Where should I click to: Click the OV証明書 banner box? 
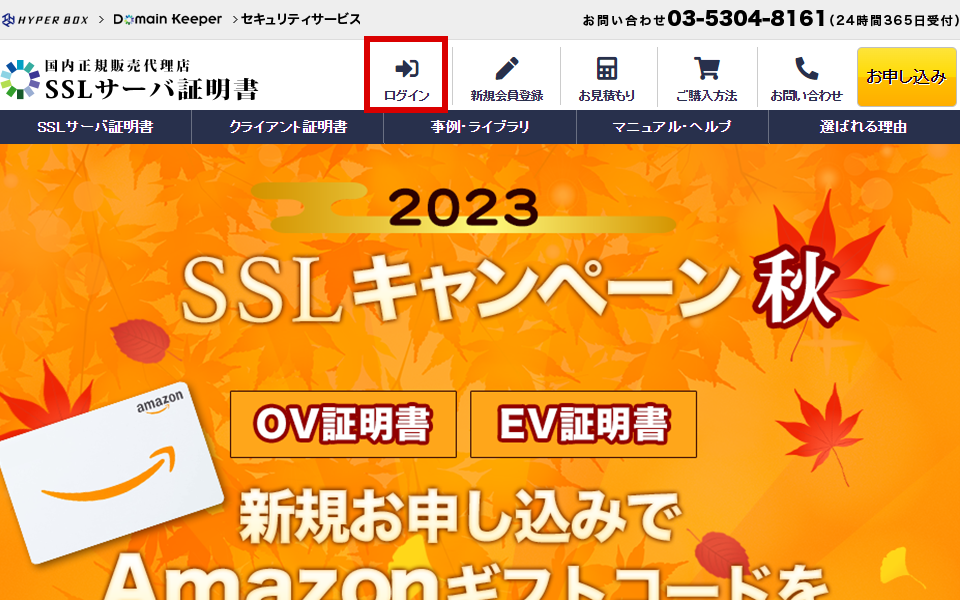point(343,424)
